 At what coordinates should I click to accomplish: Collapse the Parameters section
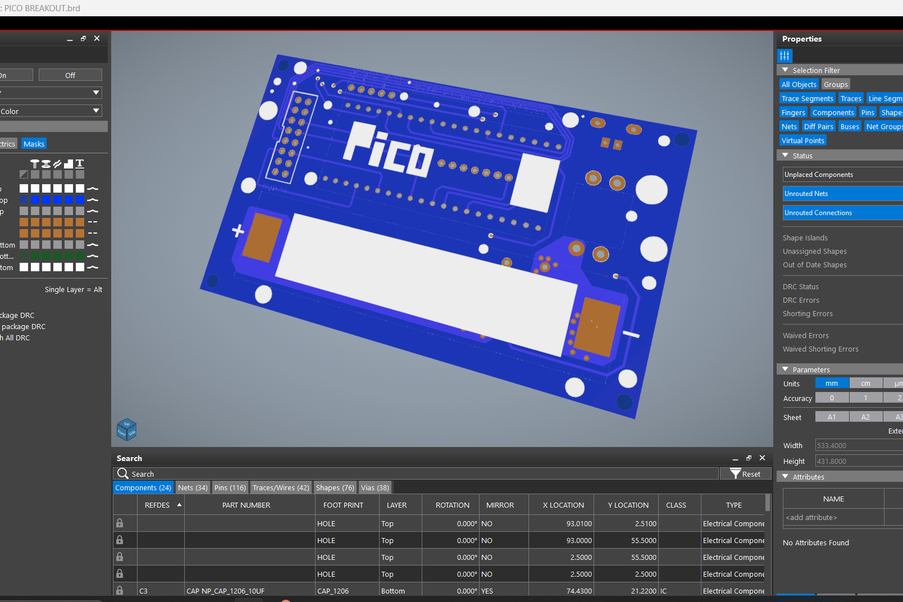point(785,369)
